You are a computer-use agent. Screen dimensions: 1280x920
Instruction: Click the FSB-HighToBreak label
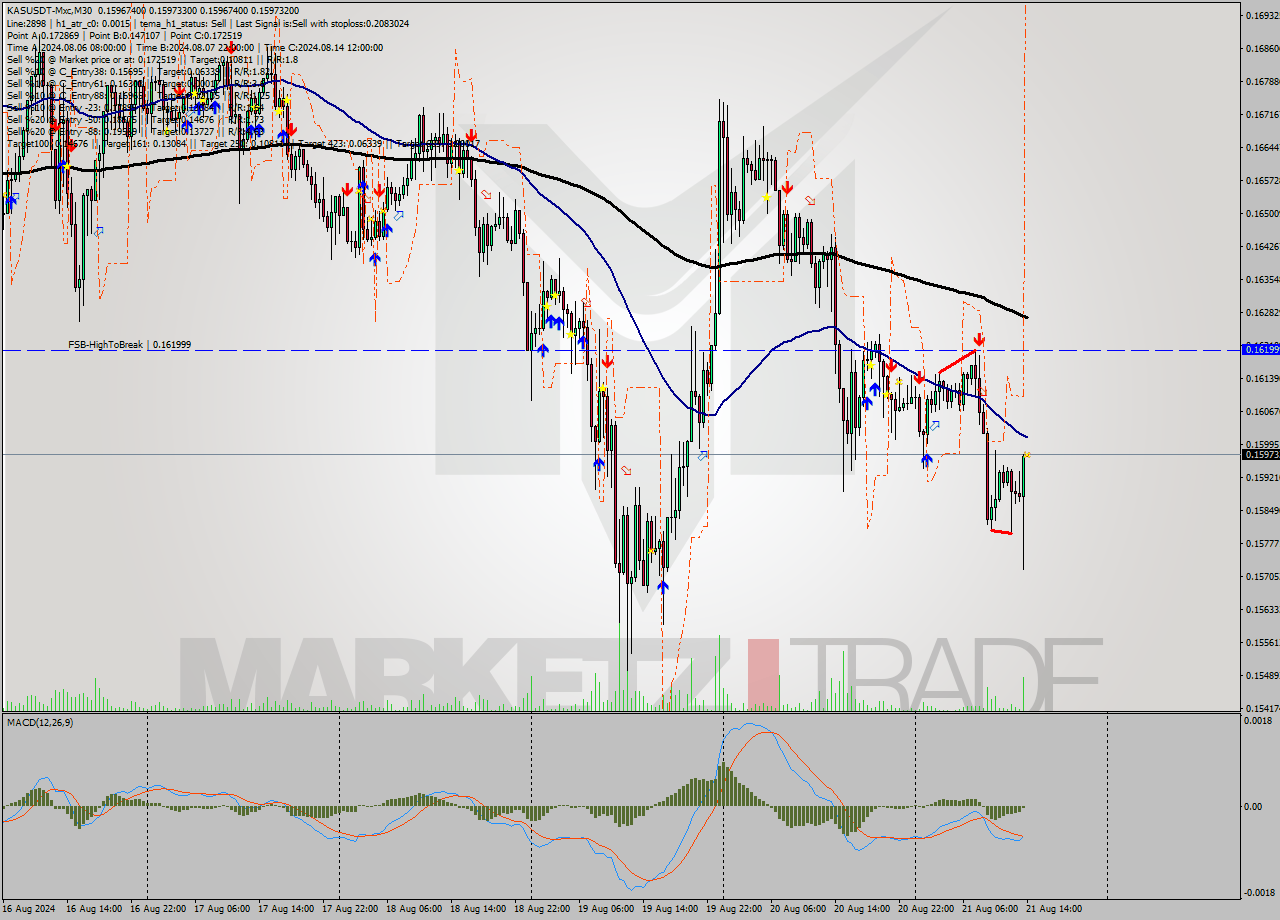[x=105, y=344]
